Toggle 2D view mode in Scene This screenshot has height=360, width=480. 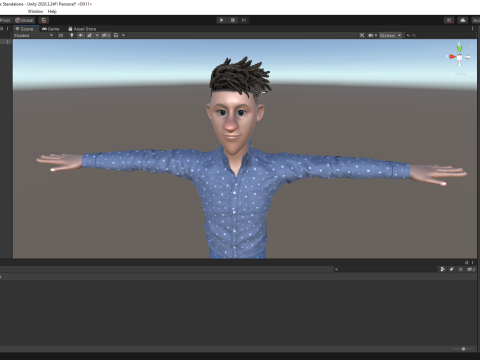[x=61, y=35]
